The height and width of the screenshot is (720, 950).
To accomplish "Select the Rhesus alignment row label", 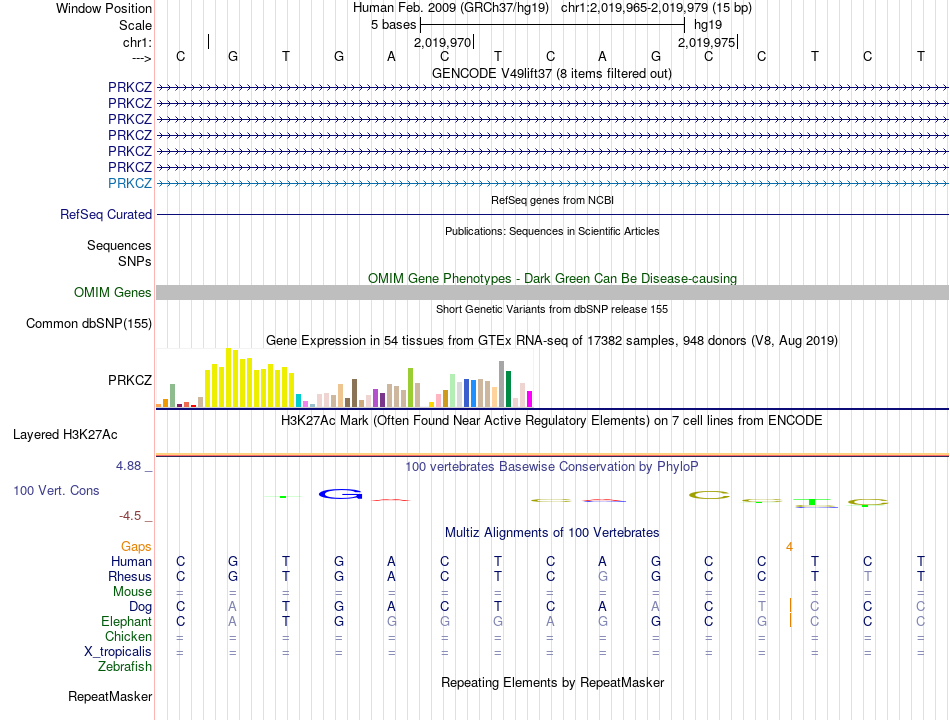I will 130,576.
